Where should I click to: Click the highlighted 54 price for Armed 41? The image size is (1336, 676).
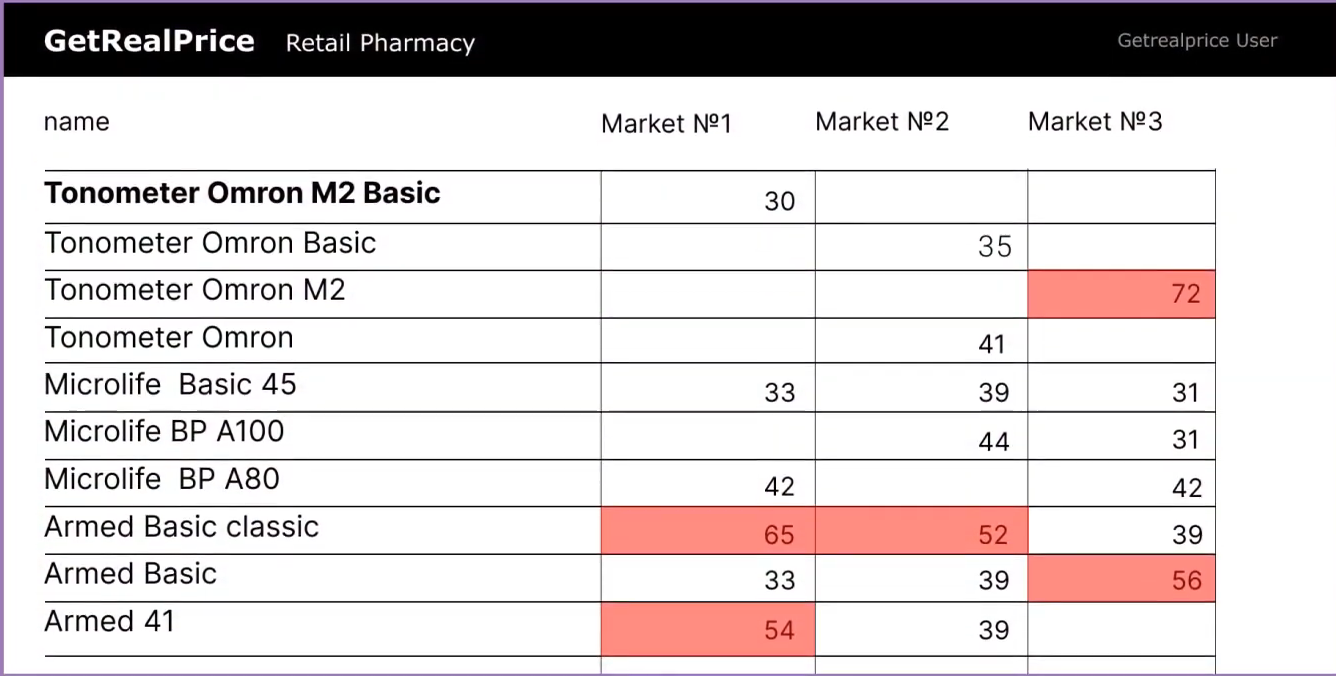[x=708, y=629]
